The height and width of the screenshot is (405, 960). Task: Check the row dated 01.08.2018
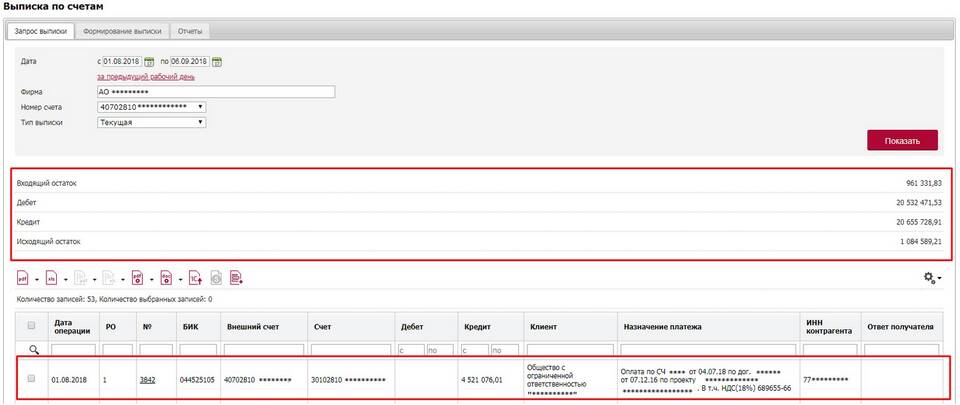(x=32, y=378)
